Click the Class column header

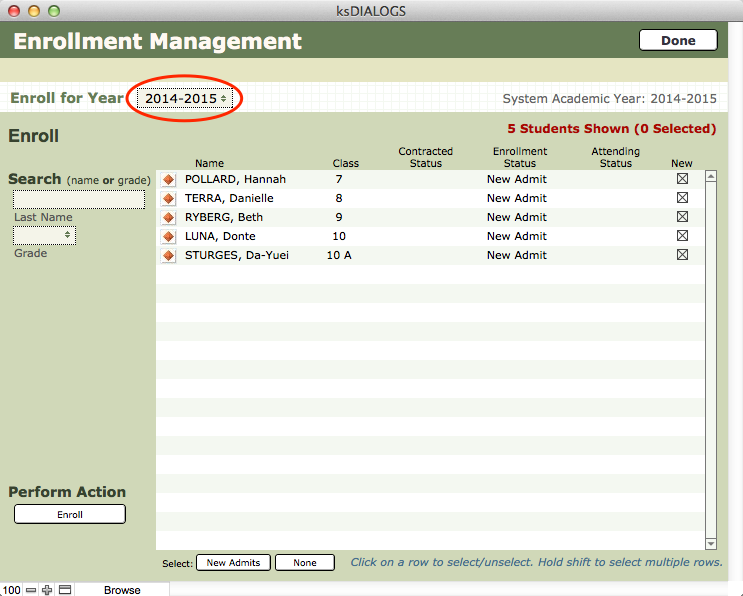coord(345,163)
